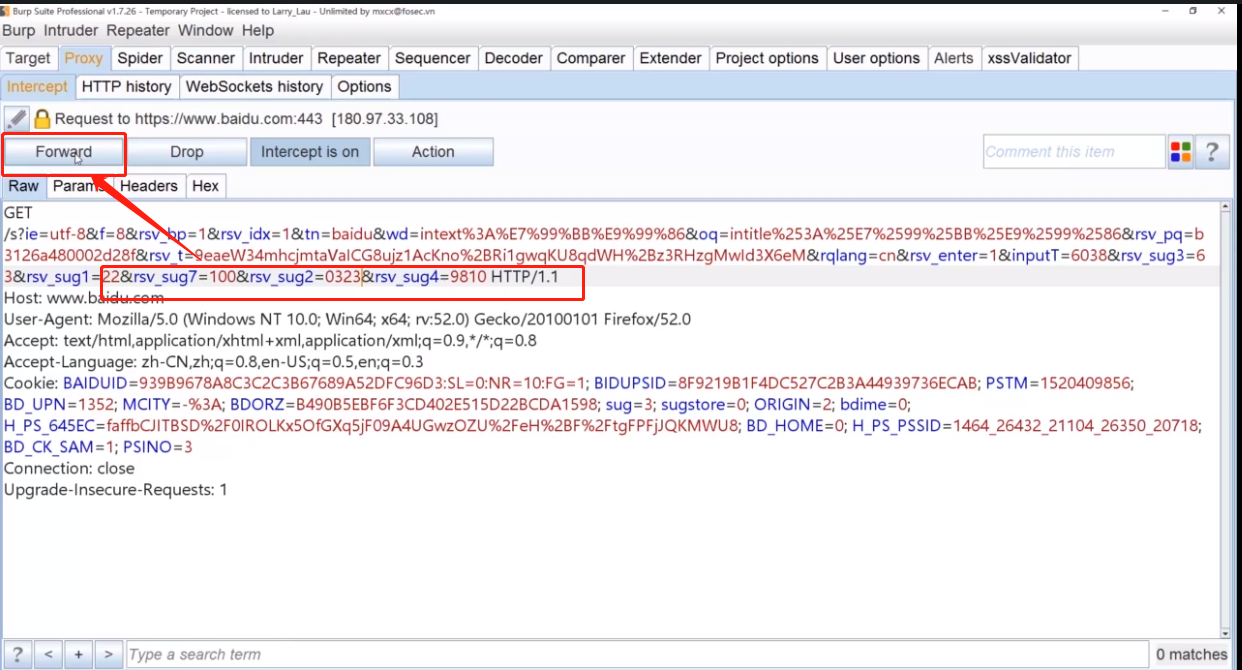Click the question mark help icon near comment field
The height and width of the screenshot is (670, 1242).
tap(1212, 152)
